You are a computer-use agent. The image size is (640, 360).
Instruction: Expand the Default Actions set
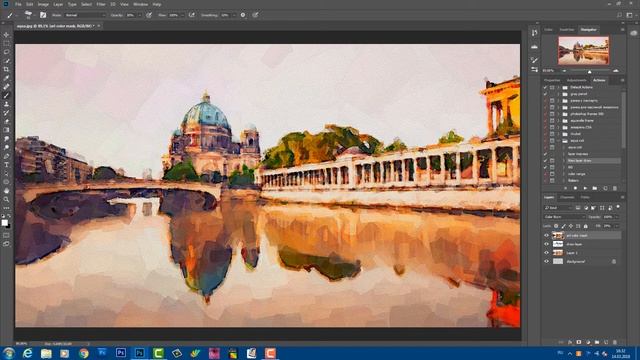click(558, 87)
